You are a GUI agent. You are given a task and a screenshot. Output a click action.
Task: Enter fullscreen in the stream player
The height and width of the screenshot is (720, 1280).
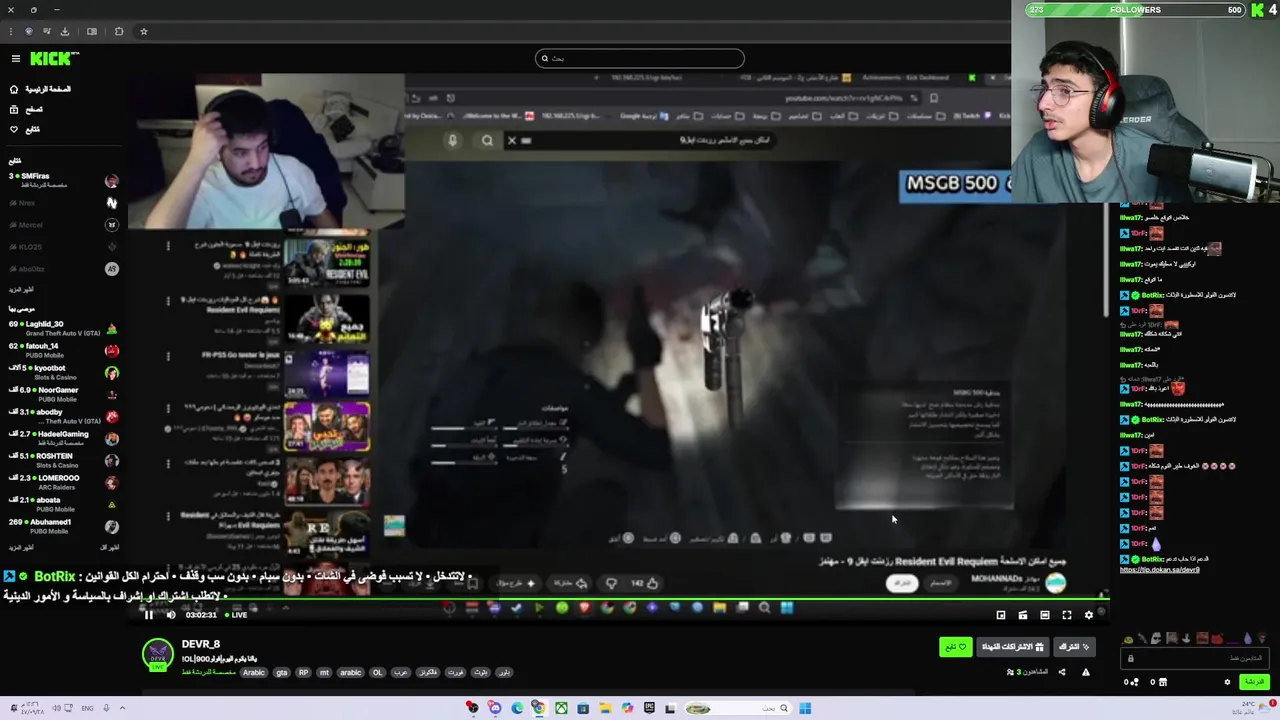(1067, 615)
